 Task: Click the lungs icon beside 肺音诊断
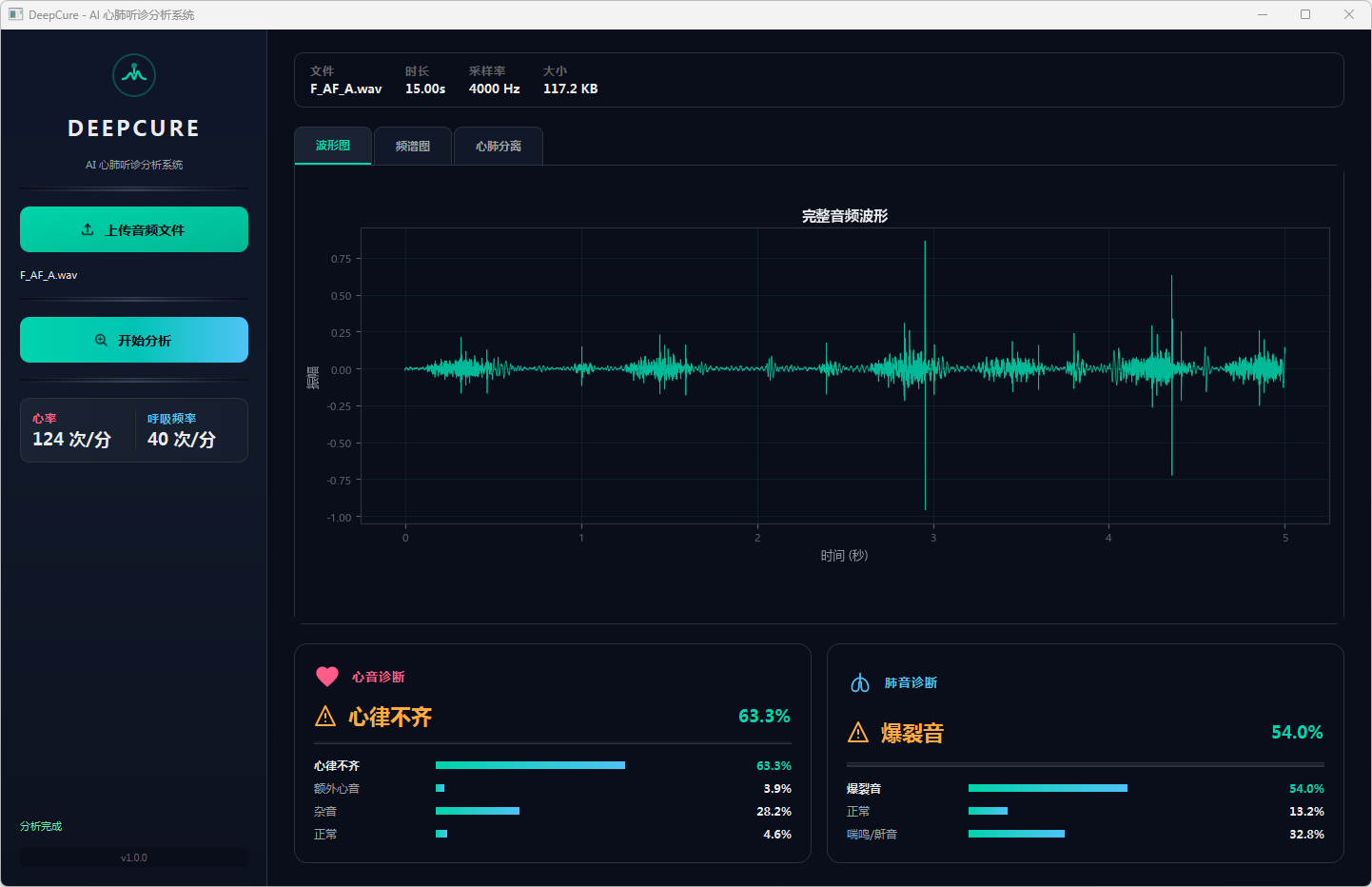[860, 682]
